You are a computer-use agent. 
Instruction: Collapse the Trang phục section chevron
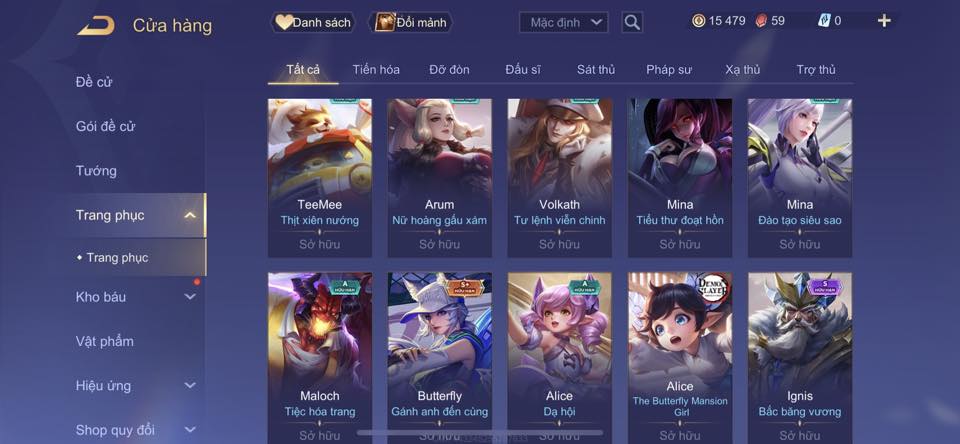point(190,215)
